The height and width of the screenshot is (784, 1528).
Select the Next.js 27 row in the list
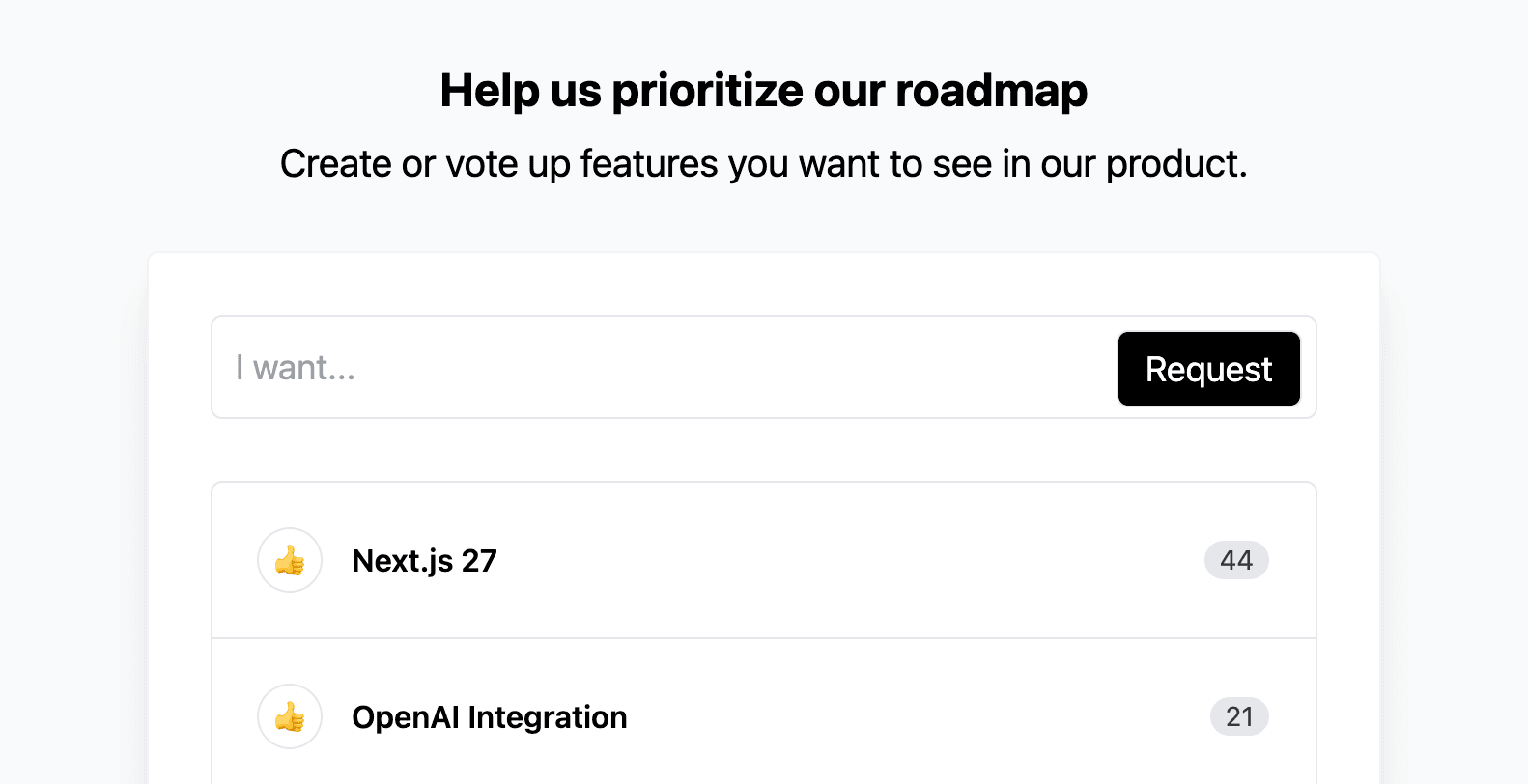[763, 560]
